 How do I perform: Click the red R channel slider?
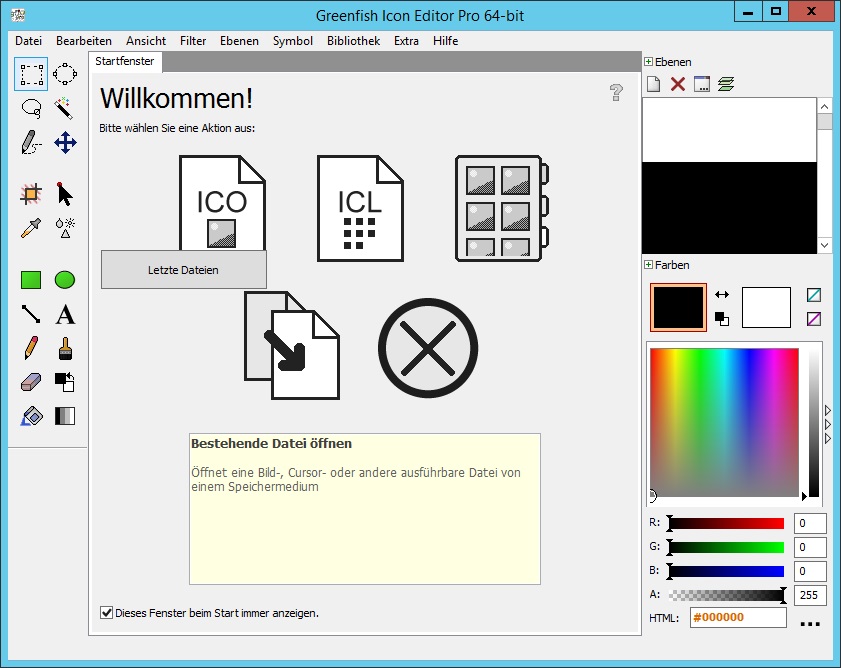point(727,523)
